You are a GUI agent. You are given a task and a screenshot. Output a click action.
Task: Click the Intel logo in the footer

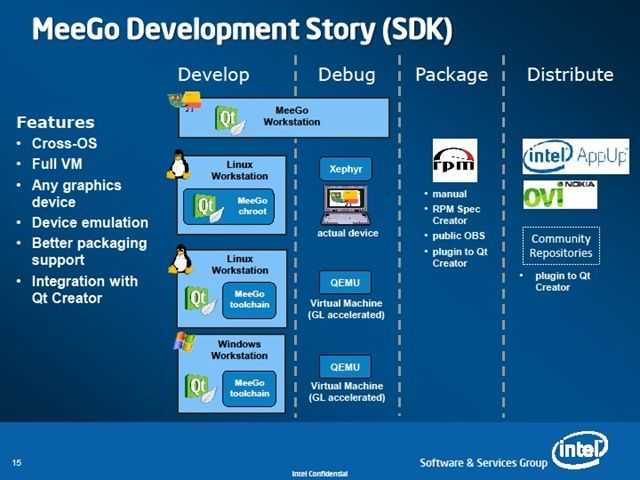[580, 450]
